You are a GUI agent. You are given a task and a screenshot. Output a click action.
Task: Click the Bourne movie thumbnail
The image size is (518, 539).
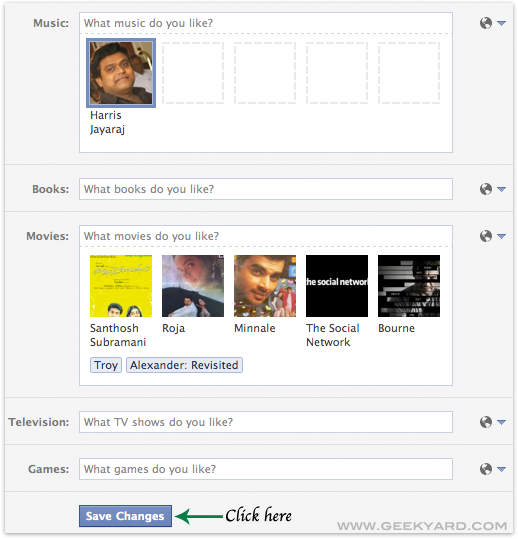point(409,286)
